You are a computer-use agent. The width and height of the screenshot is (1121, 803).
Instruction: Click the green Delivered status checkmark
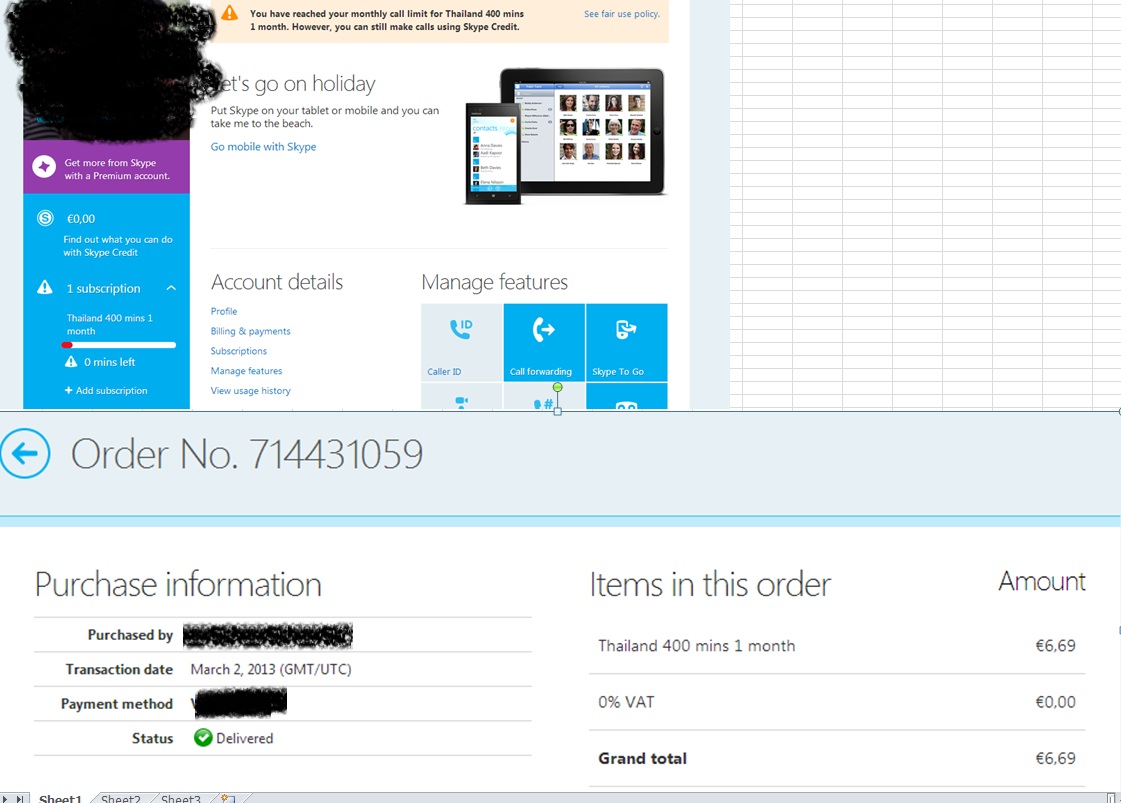[x=203, y=737]
